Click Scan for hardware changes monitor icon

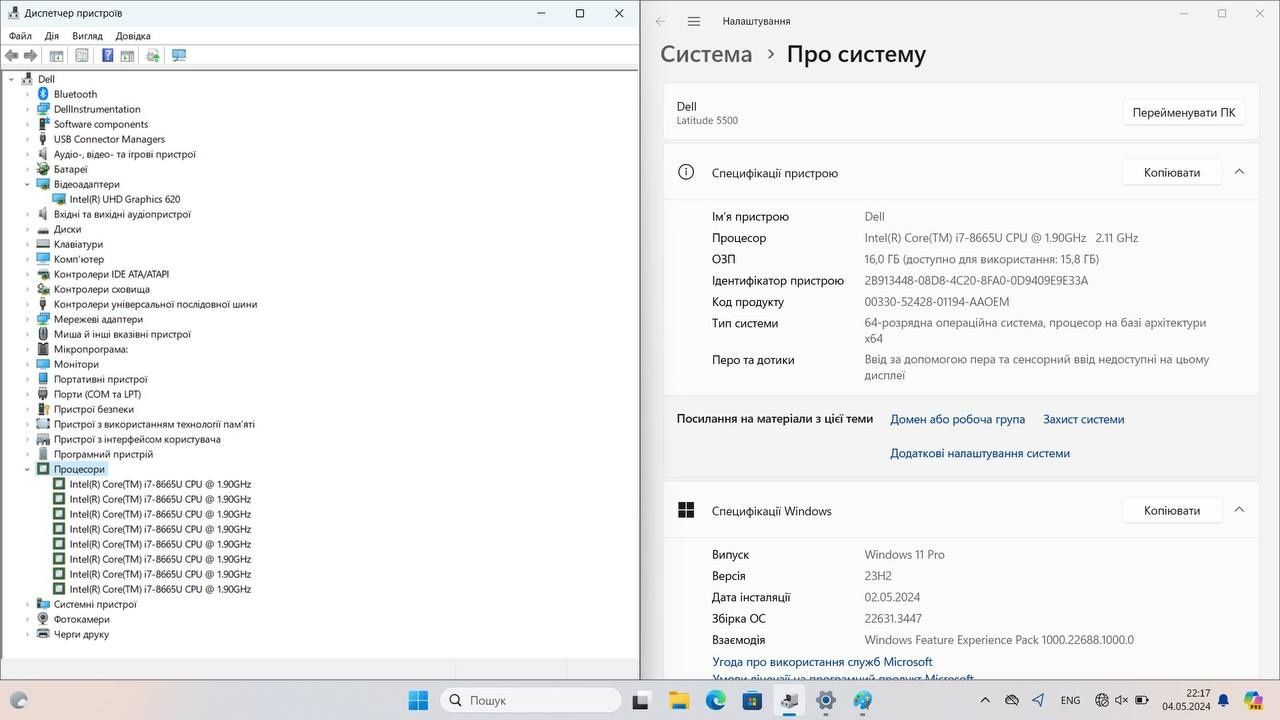coord(179,56)
